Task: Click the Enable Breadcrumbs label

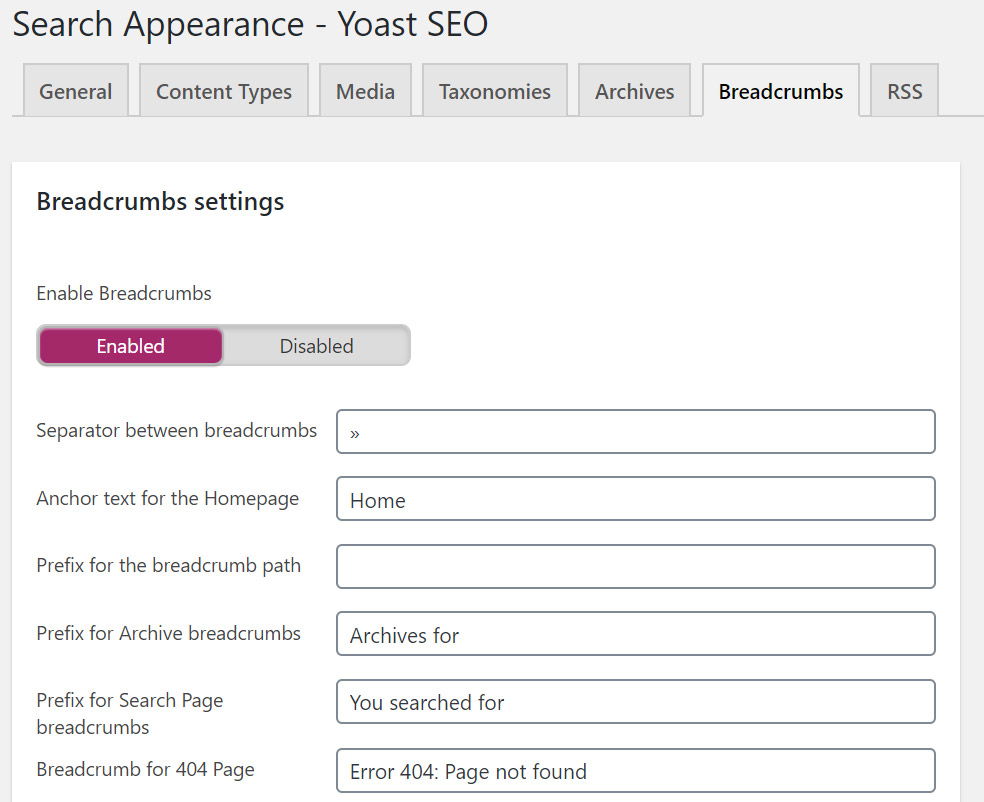Action: tap(124, 294)
